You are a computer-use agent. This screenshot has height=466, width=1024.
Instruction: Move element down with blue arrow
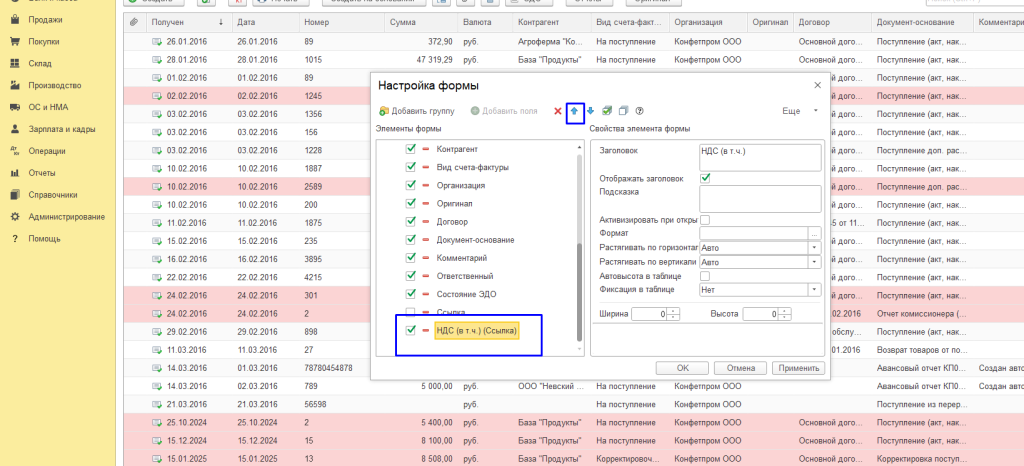click(591, 111)
